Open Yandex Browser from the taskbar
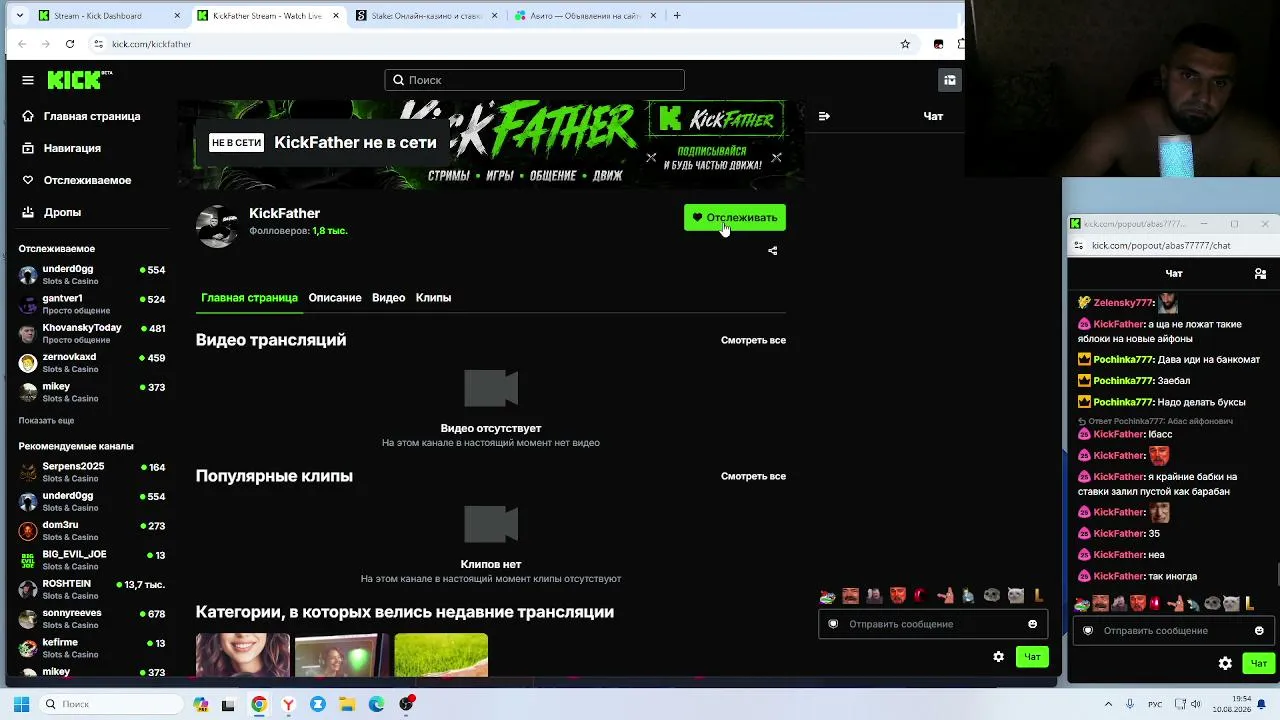Viewport: 1280px width, 720px height. tap(288, 704)
